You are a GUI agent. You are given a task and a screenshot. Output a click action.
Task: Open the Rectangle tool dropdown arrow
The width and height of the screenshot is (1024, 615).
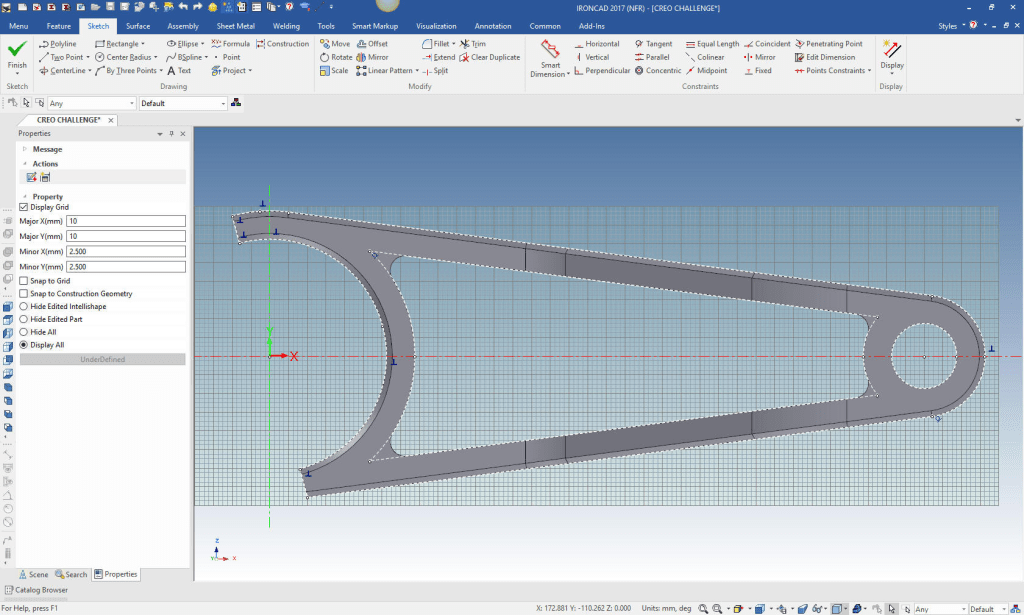(x=143, y=44)
